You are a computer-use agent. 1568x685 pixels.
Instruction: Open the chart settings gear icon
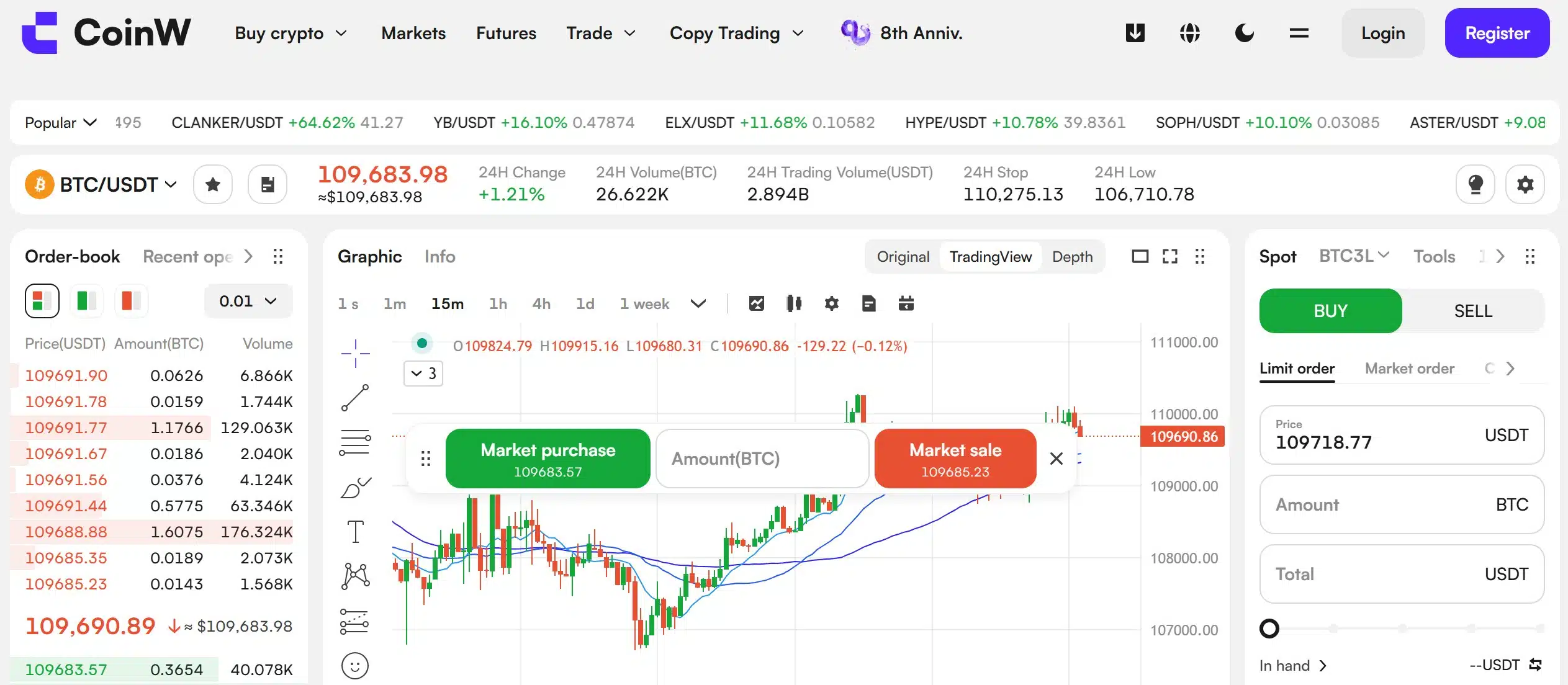tap(831, 303)
